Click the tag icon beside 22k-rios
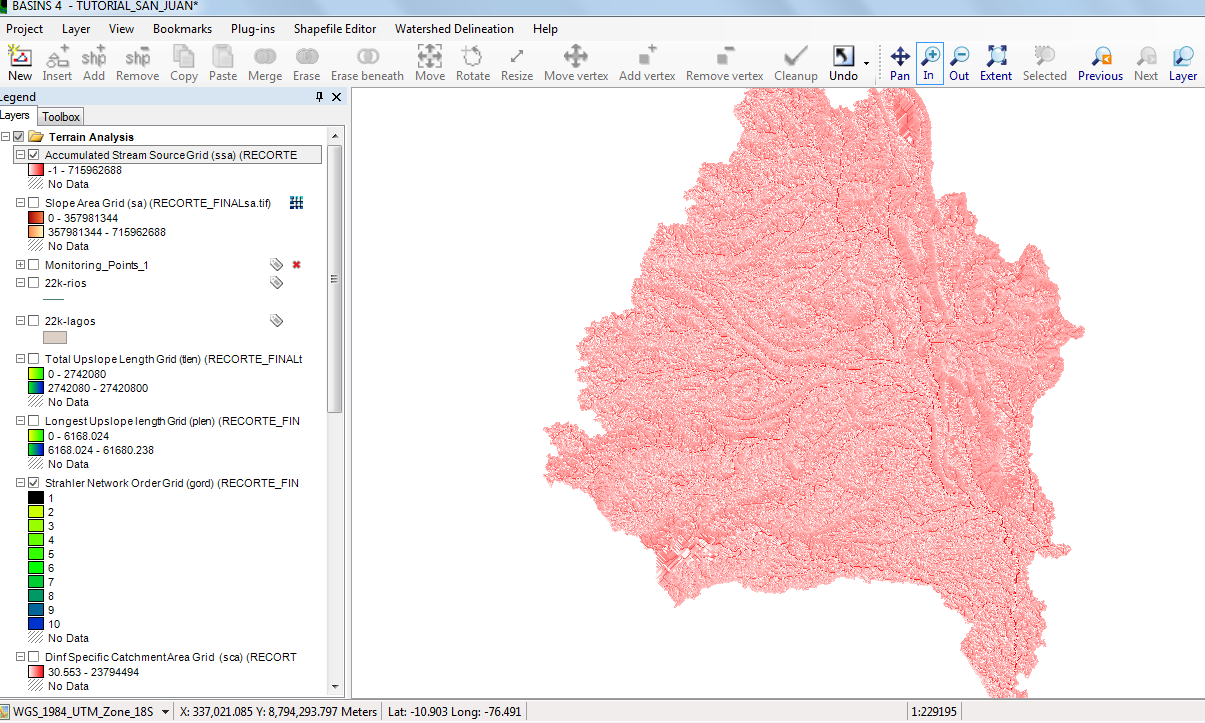This screenshot has height=723, width=1205. pyautogui.click(x=276, y=283)
